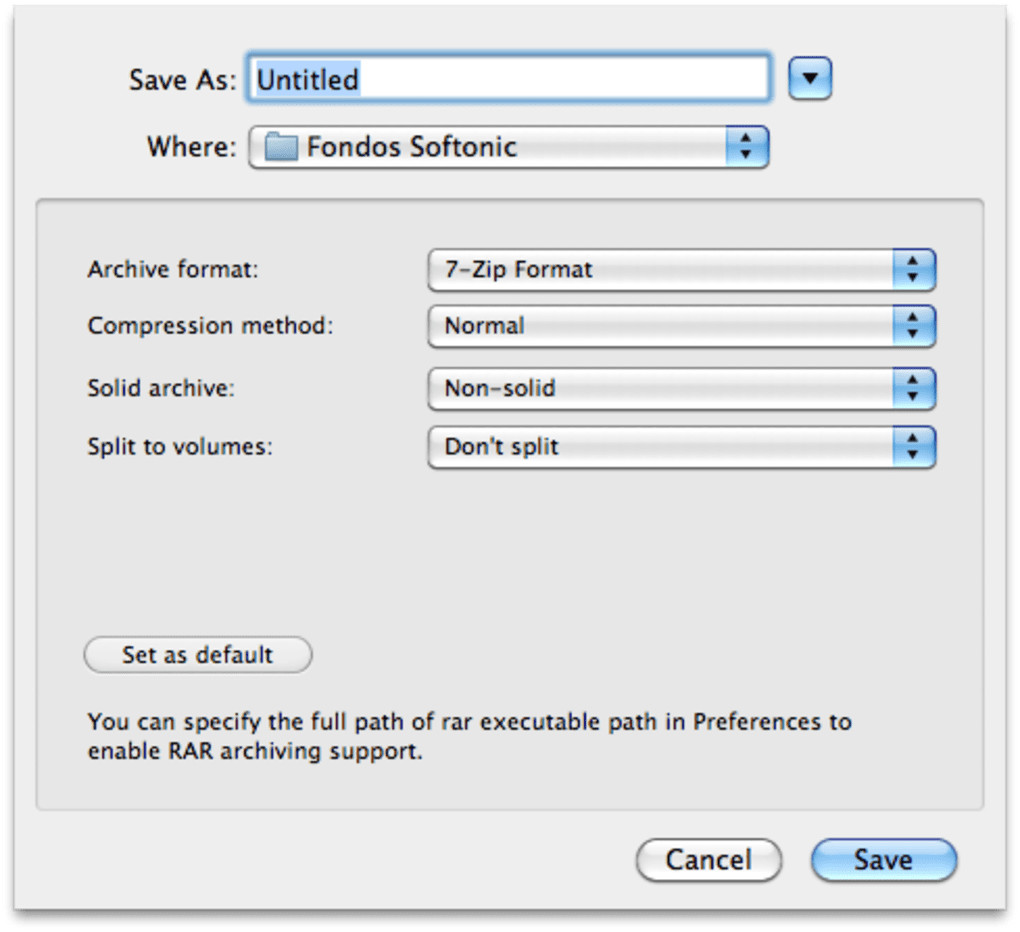Click the arrows icon on Compression method popup

[x=912, y=326]
